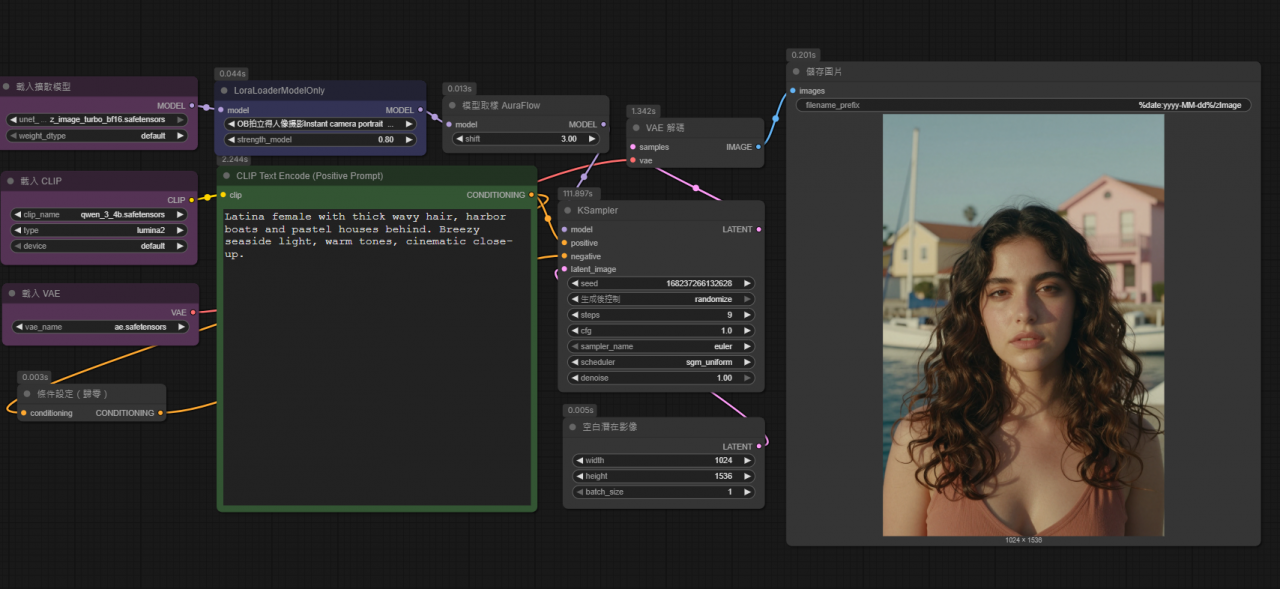Decrease width using the left arrow
The height and width of the screenshot is (589, 1280).
[x=577, y=461]
